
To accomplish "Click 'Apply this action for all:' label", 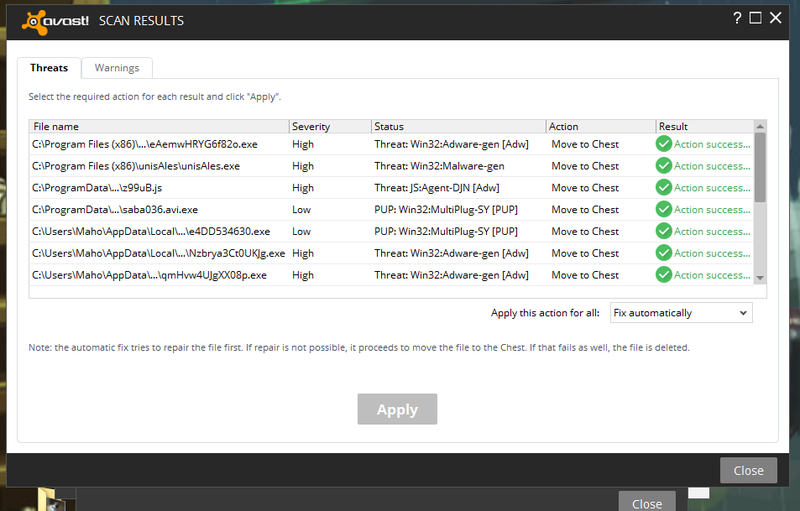I will coord(545,313).
